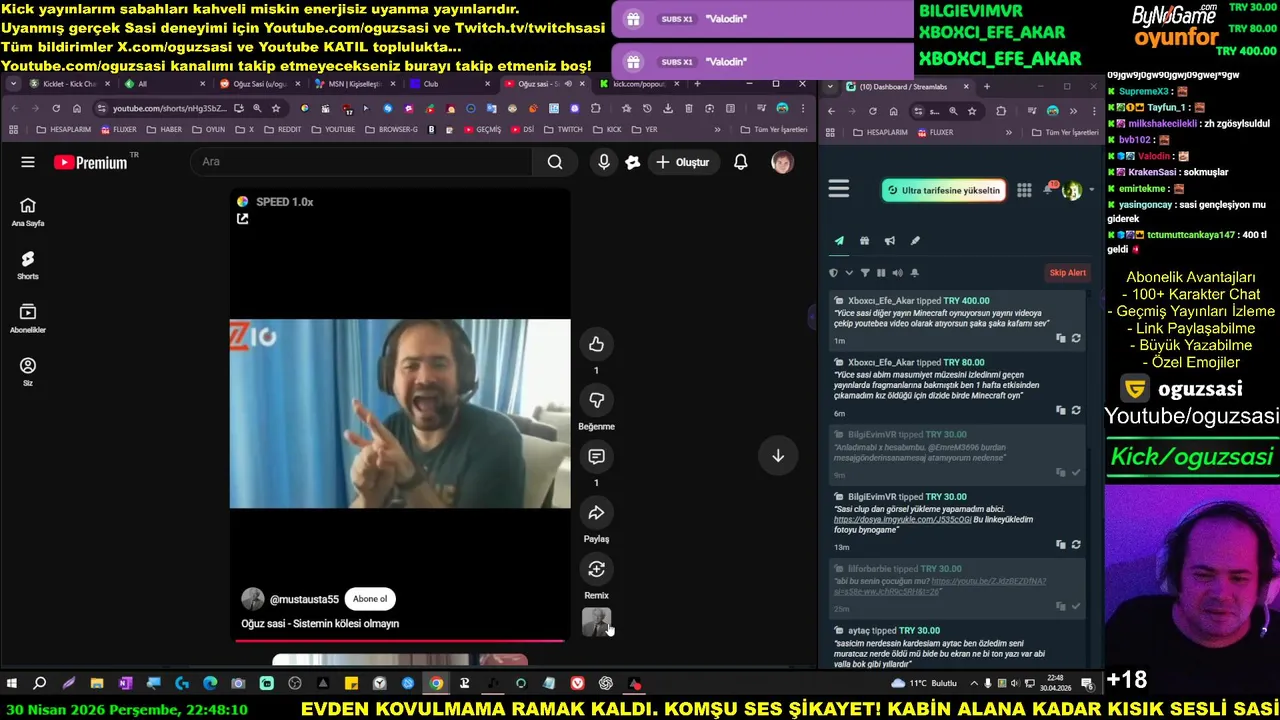Open the TWITCH bookmark folder

click(562, 130)
